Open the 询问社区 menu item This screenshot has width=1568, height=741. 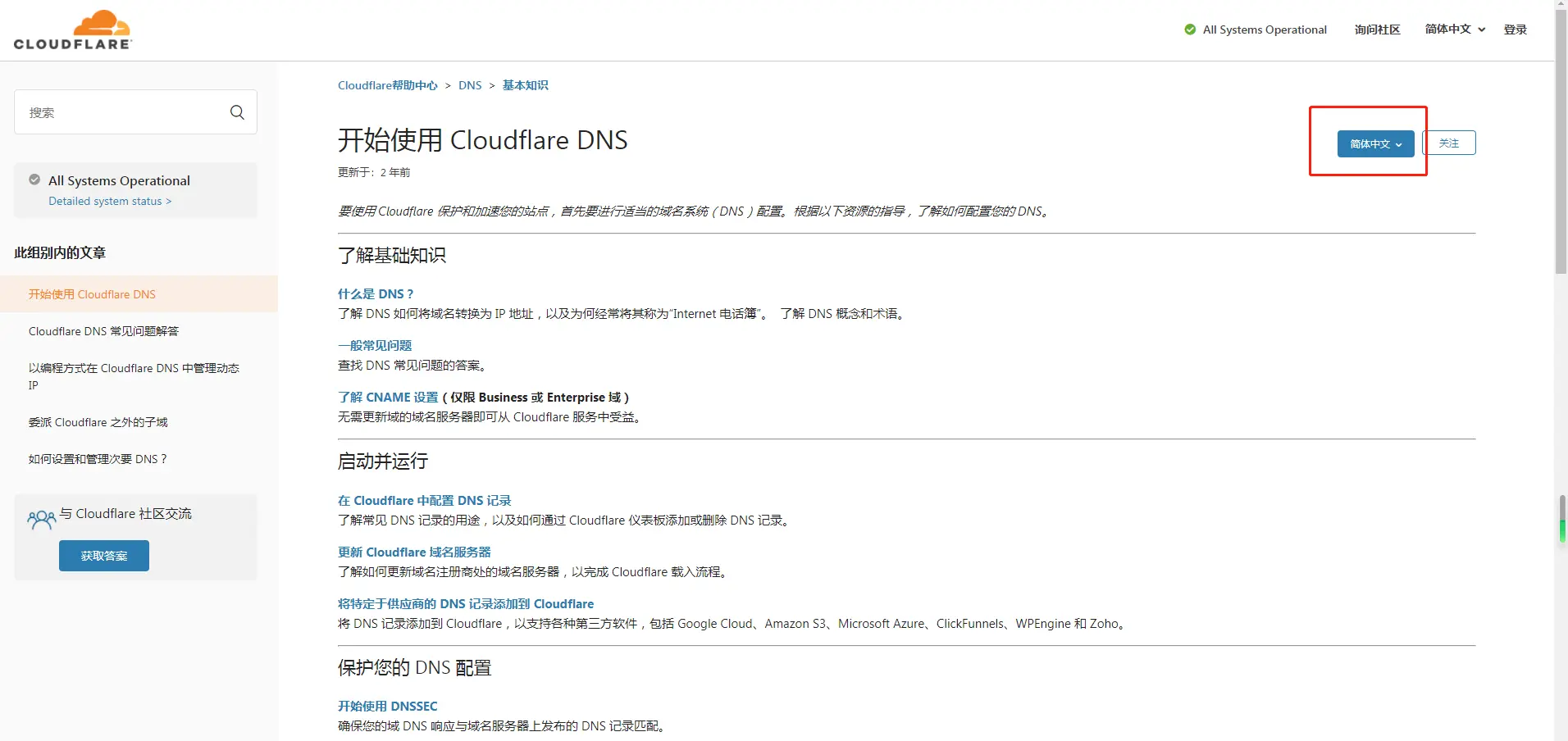click(1377, 30)
